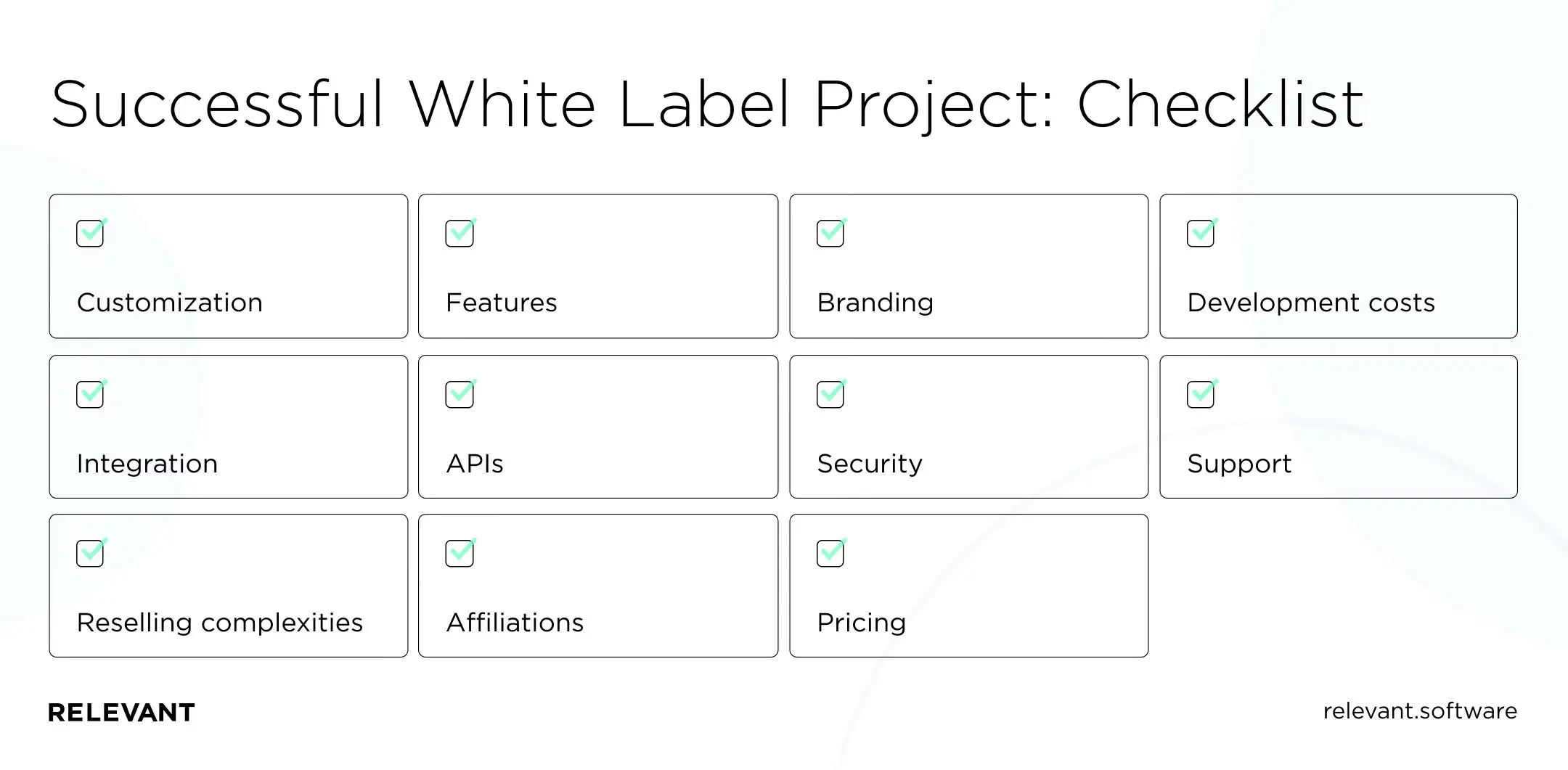Toggle the Integration checkbox
Screen dimensions: 1568x770
coord(90,395)
